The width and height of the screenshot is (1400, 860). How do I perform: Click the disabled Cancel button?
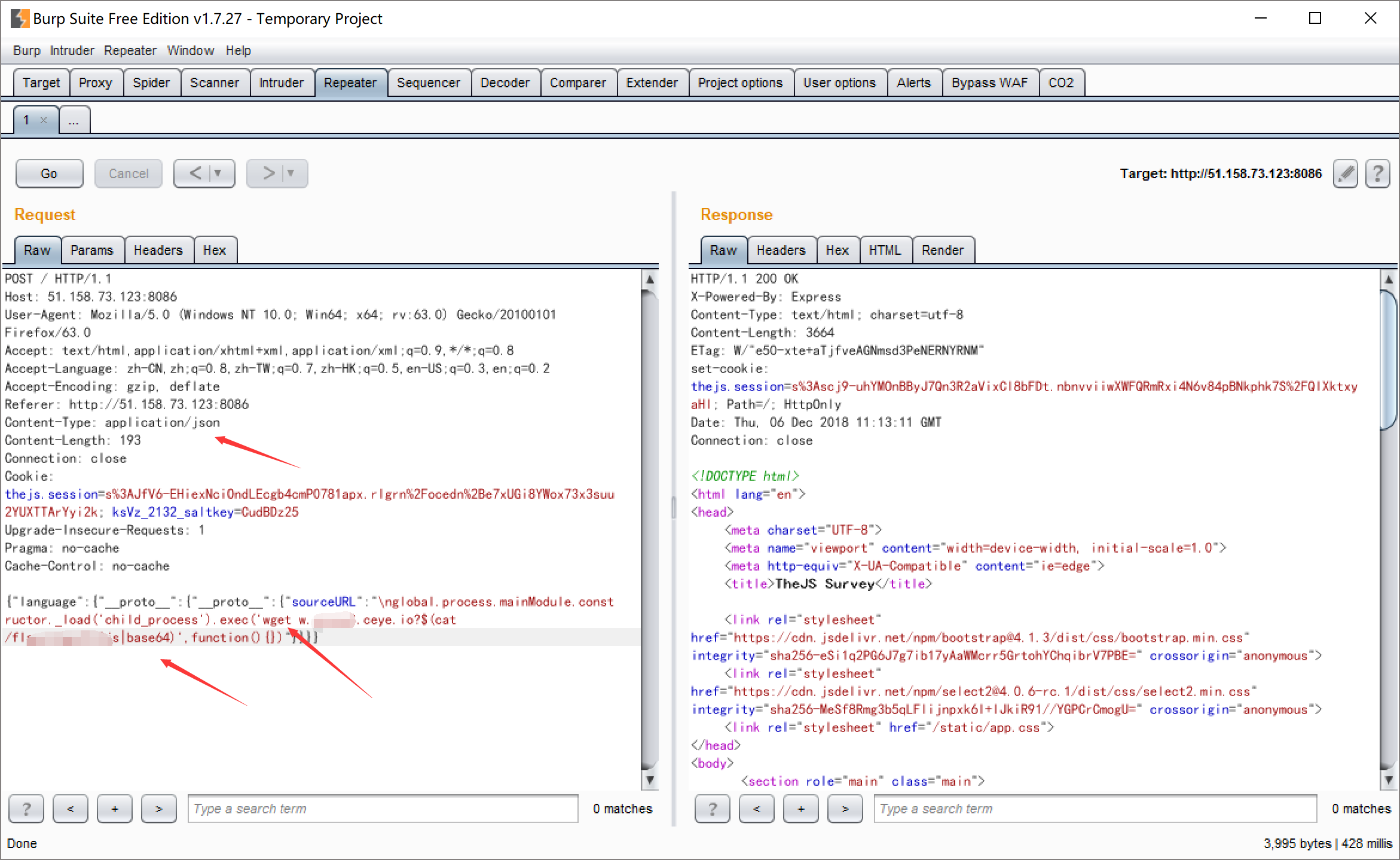(129, 173)
